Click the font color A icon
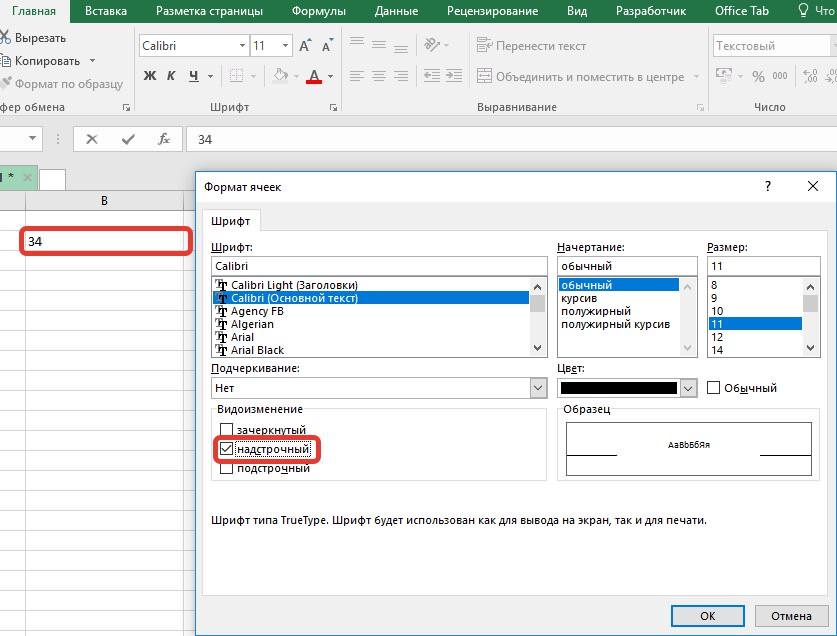 coord(314,76)
